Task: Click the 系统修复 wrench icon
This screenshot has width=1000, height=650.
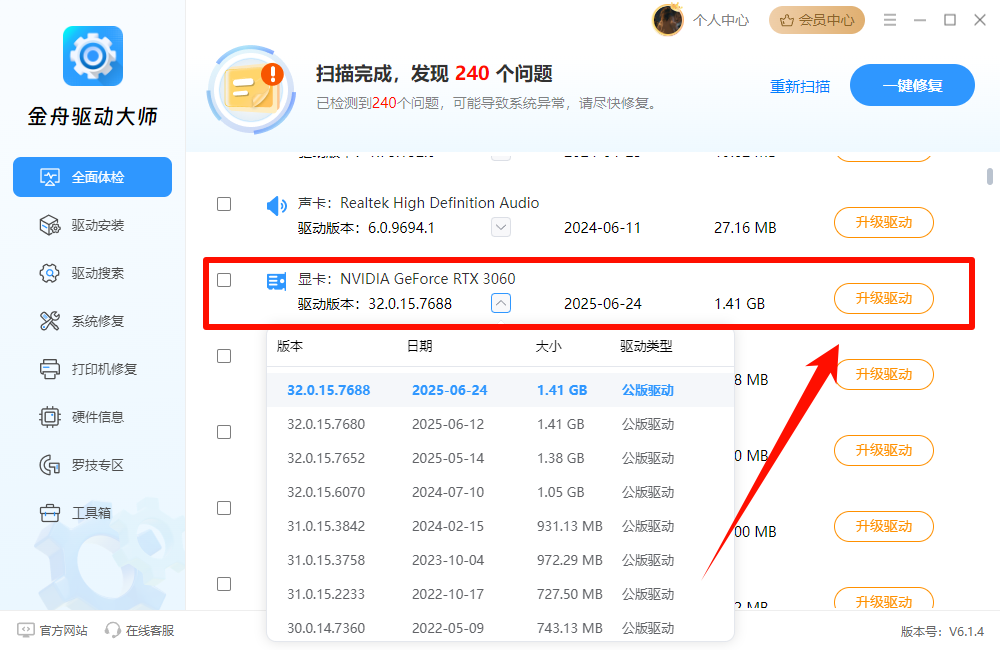Action: pos(50,321)
